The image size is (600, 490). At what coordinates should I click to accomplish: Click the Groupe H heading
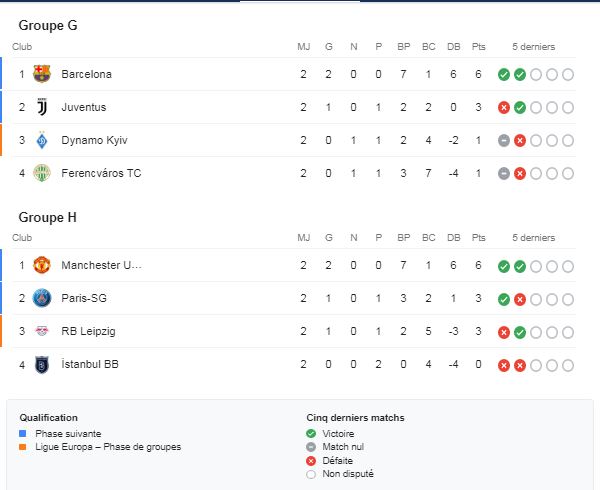(x=47, y=218)
